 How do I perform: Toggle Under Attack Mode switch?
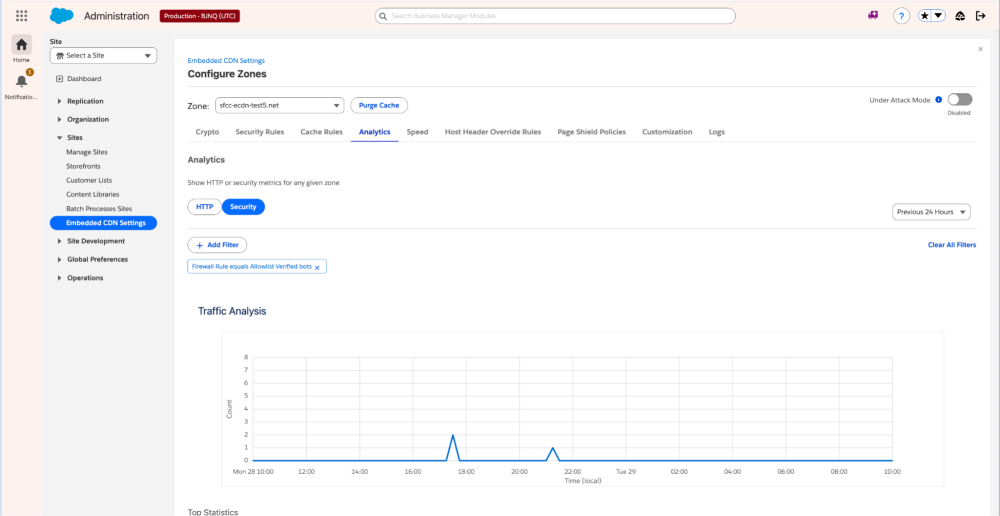tap(960, 100)
